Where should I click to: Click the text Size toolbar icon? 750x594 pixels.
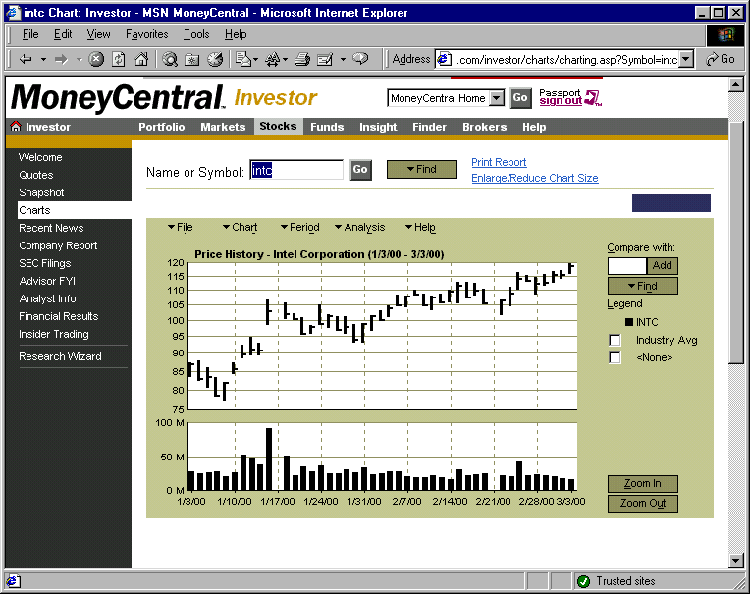click(x=273, y=59)
